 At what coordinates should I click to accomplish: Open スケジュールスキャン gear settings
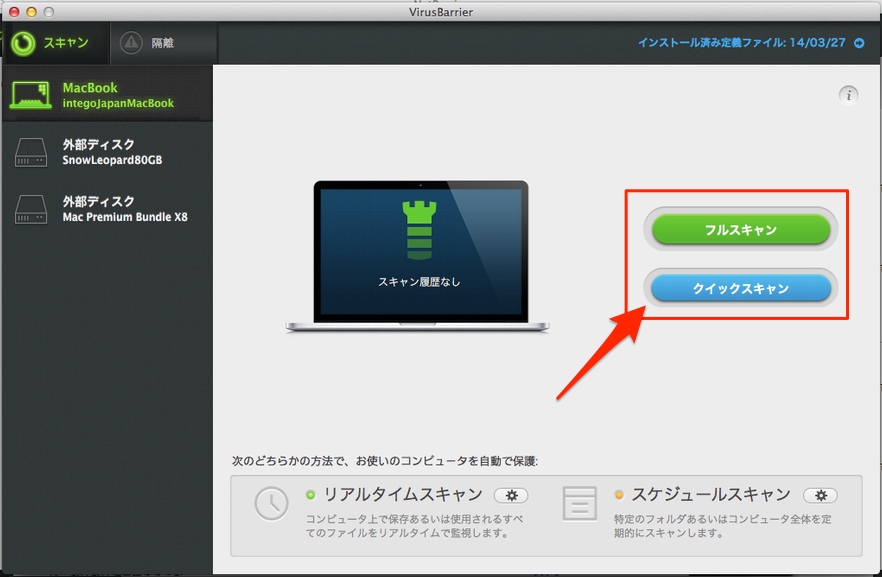tap(821, 495)
